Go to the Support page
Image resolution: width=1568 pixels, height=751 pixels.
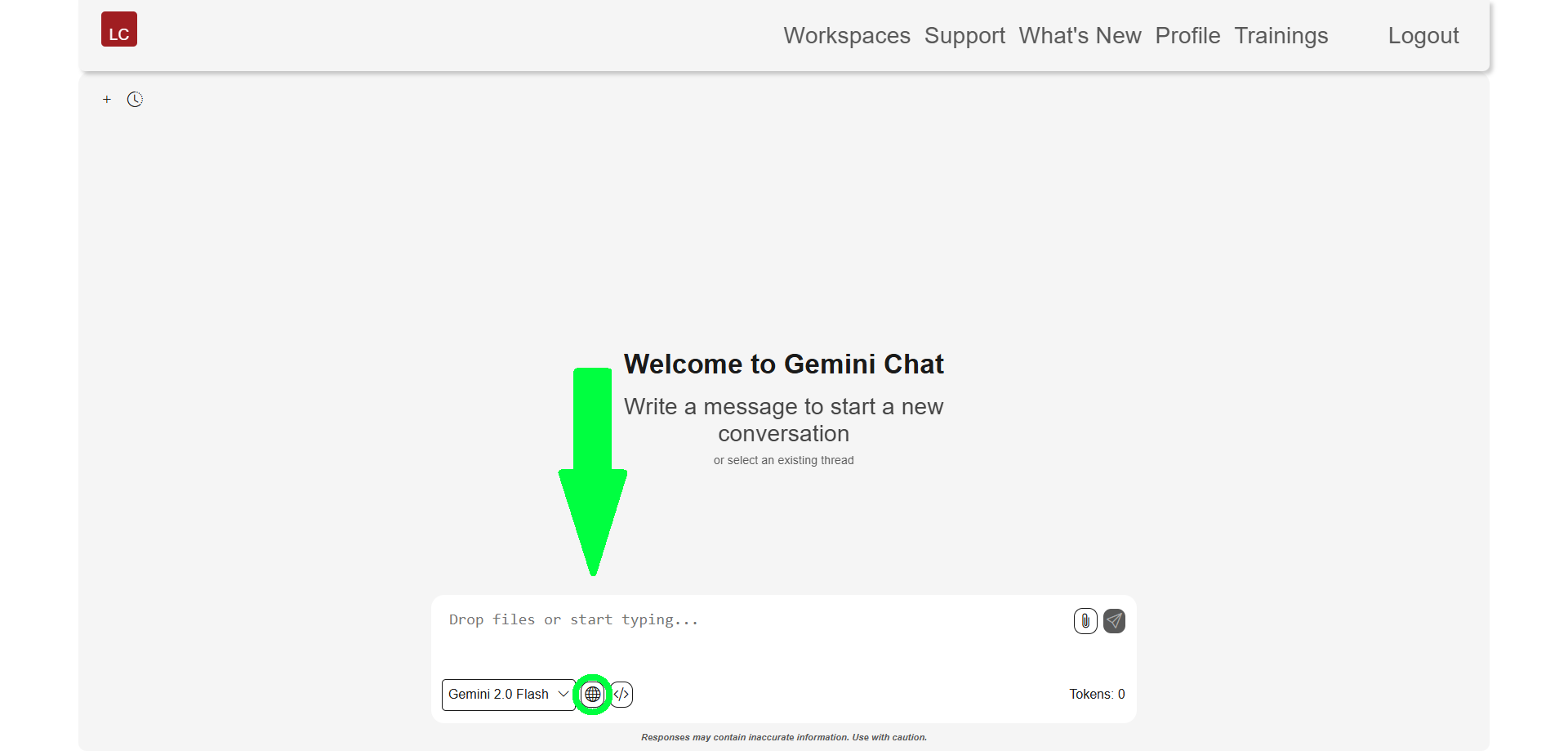964,36
